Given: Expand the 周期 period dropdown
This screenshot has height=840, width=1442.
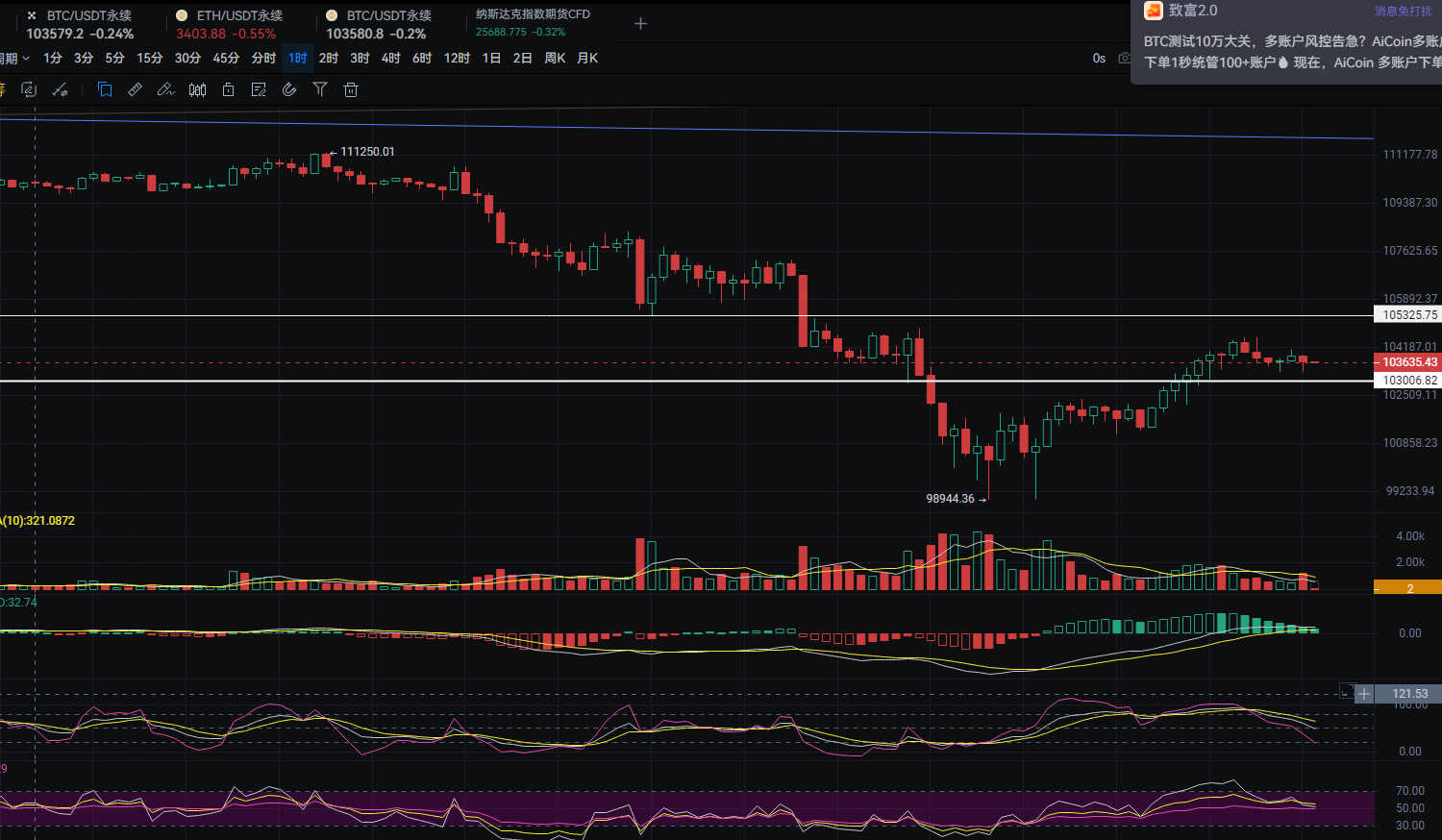Looking at the screenshot, I should pos(14,59).
